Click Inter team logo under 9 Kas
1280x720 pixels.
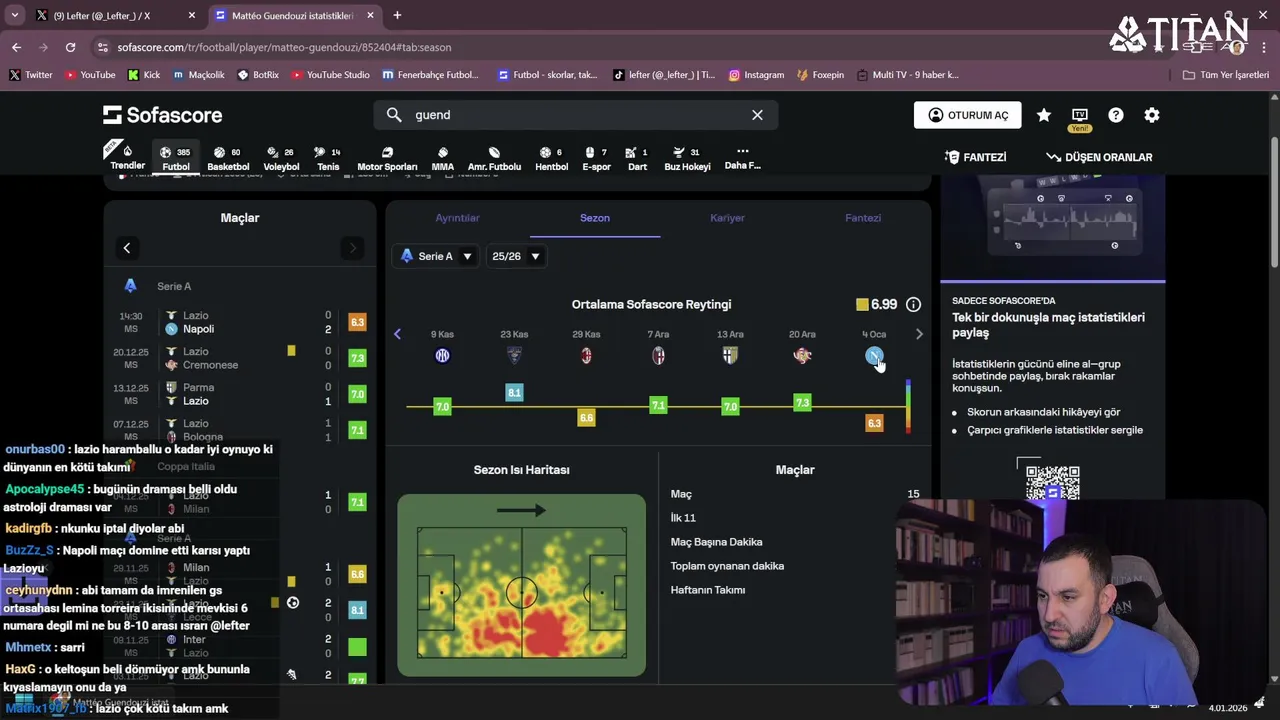tap(442, 356)
